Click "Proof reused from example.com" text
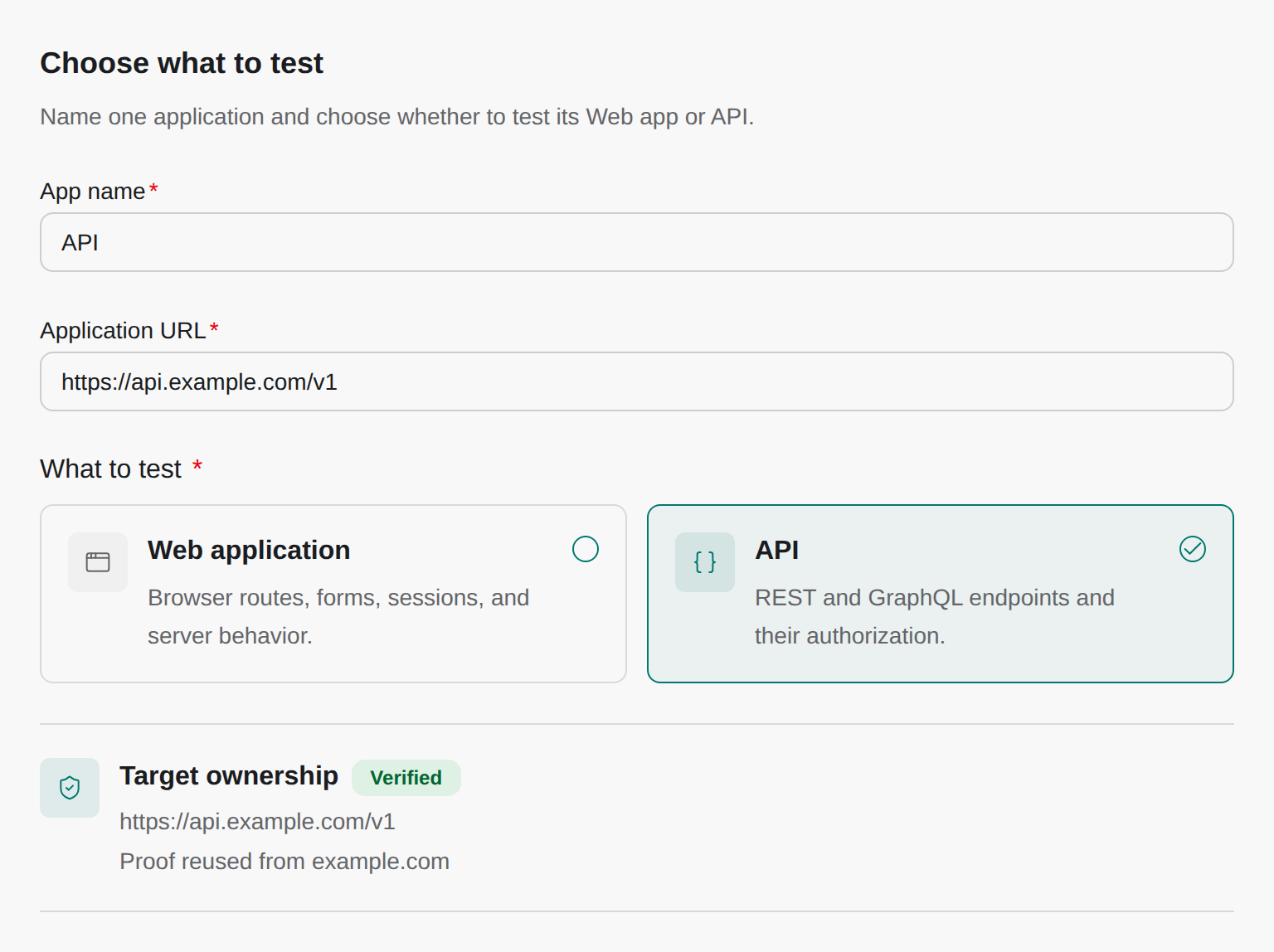This screenshot has height=952, width=1274. click(x=284, y=861)
